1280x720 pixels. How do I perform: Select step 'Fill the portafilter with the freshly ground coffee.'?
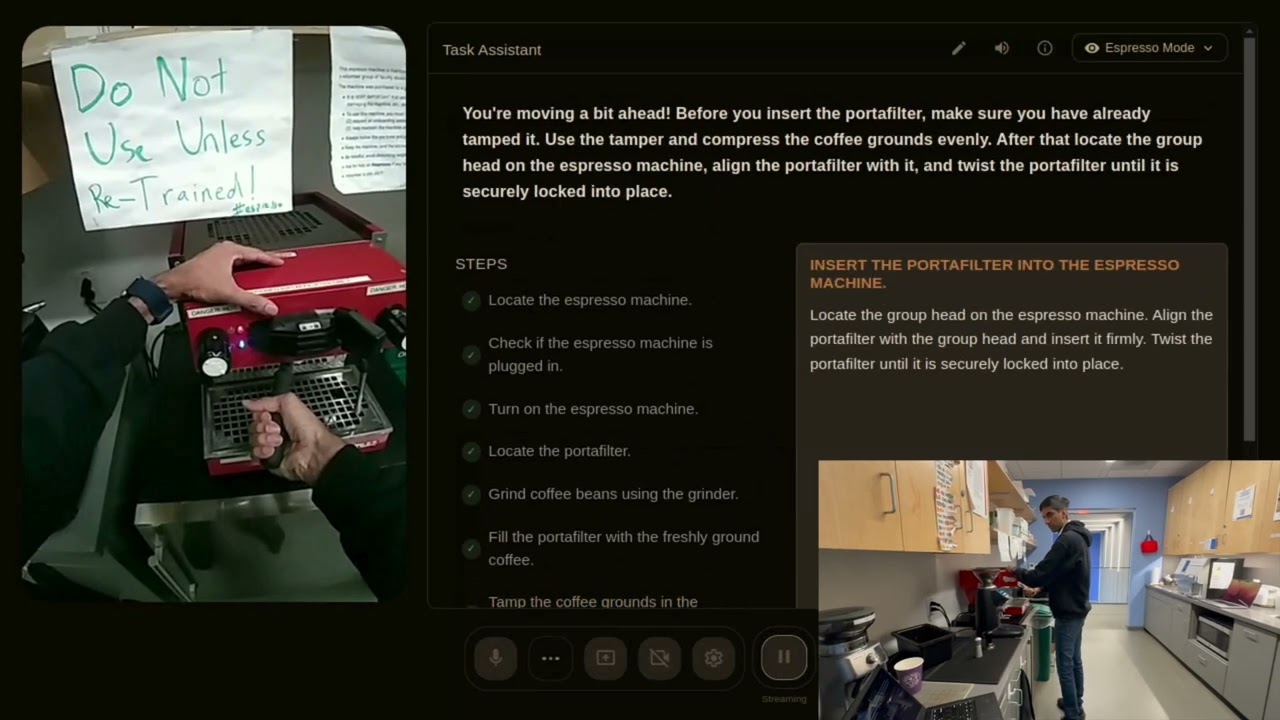[624, 548]
